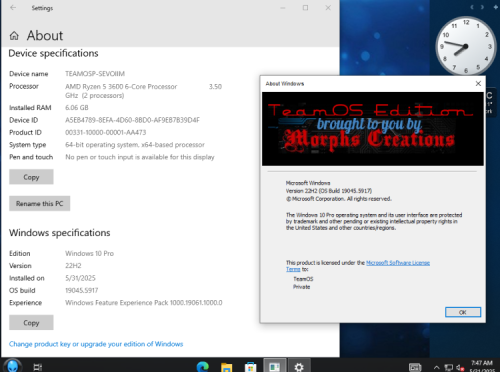This screenshot has width=500, height=372.
Task: Select the AMD Ryzen 5 3600 processor text
Action: click(x=143, y=91)
